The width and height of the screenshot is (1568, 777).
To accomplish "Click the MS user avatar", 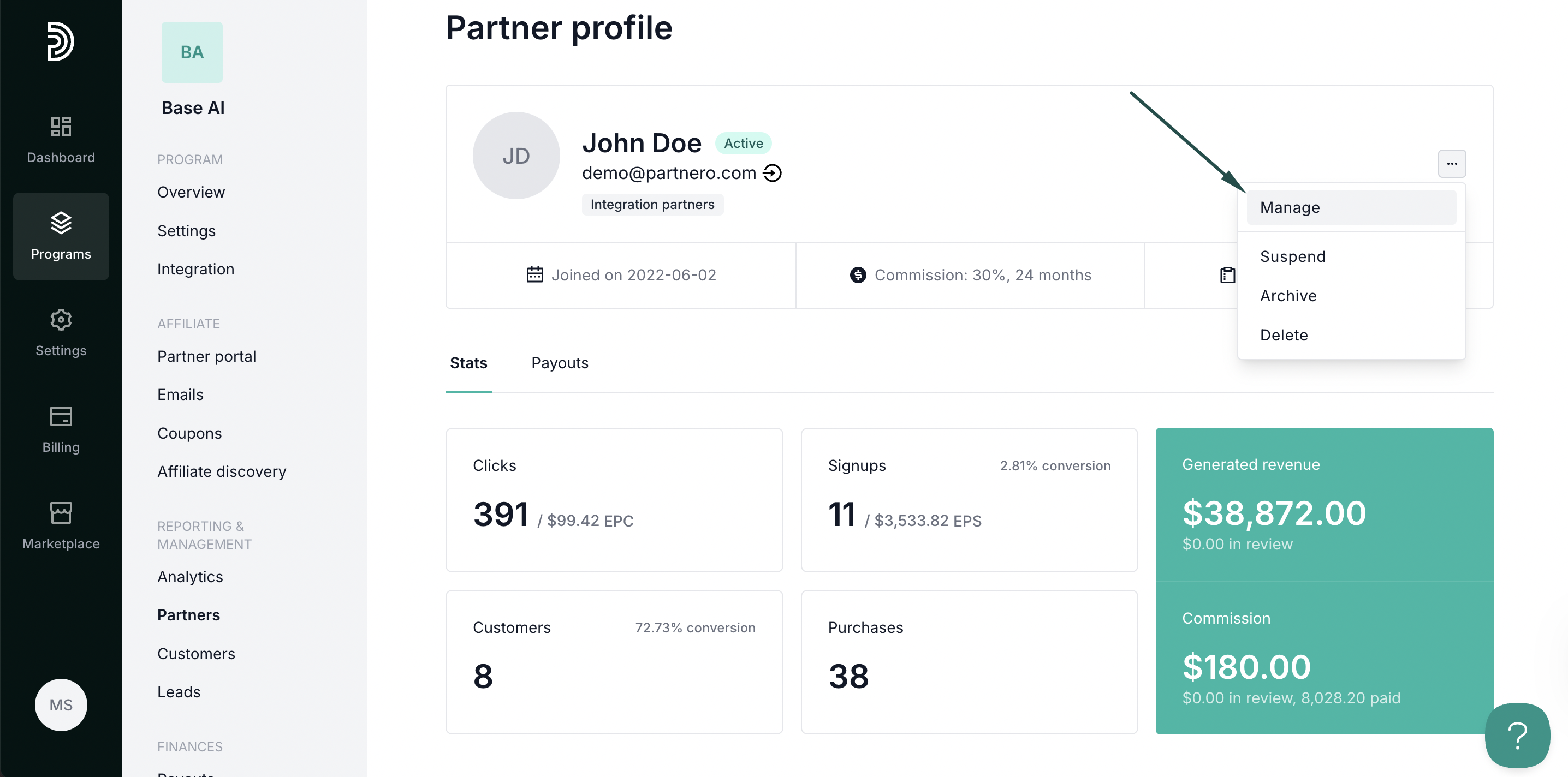I will [61, 704].
